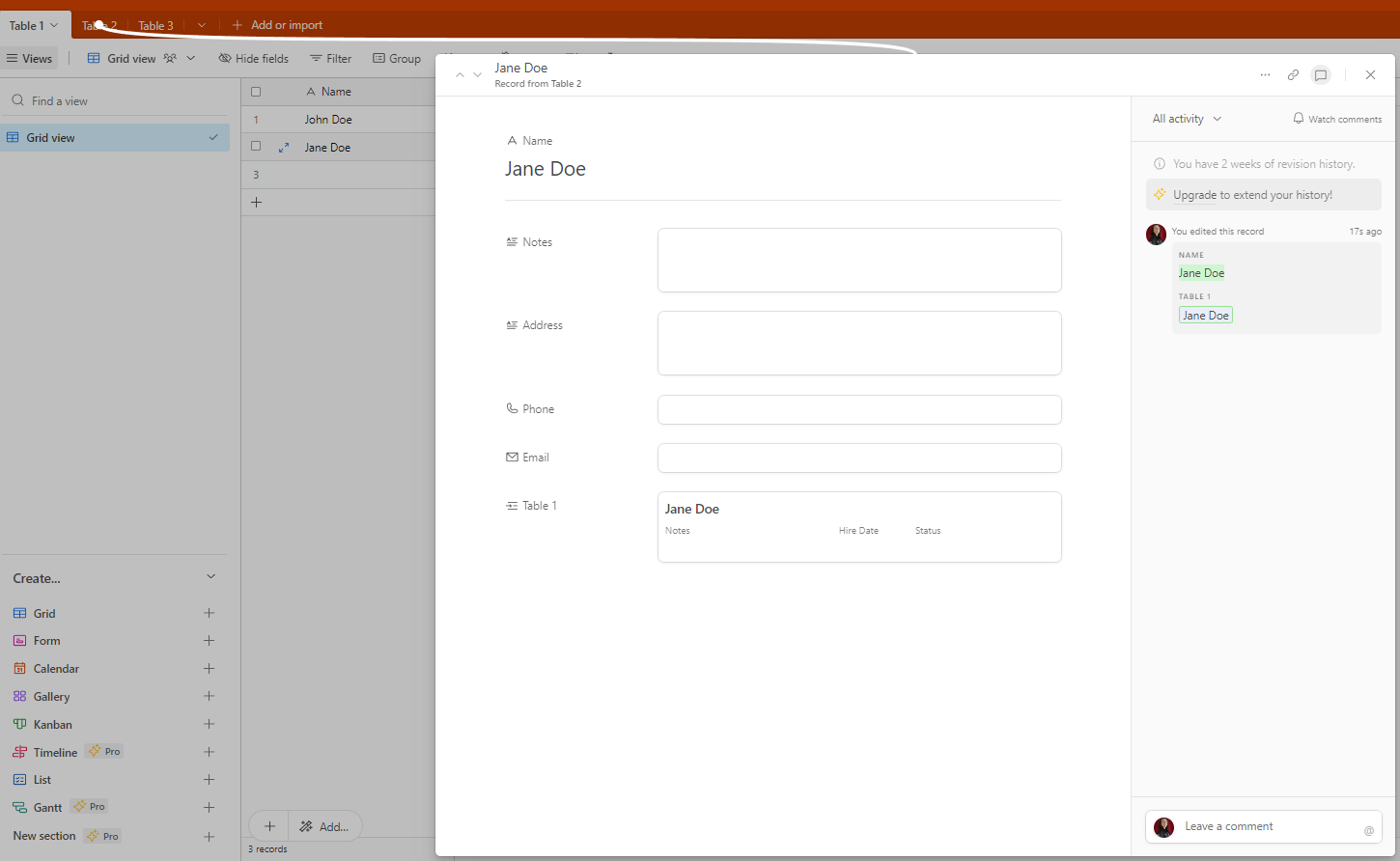The width and height of the screenshot is (1400, 861).
Task: Add a New section with its plus icon
Action: point(209,837)
